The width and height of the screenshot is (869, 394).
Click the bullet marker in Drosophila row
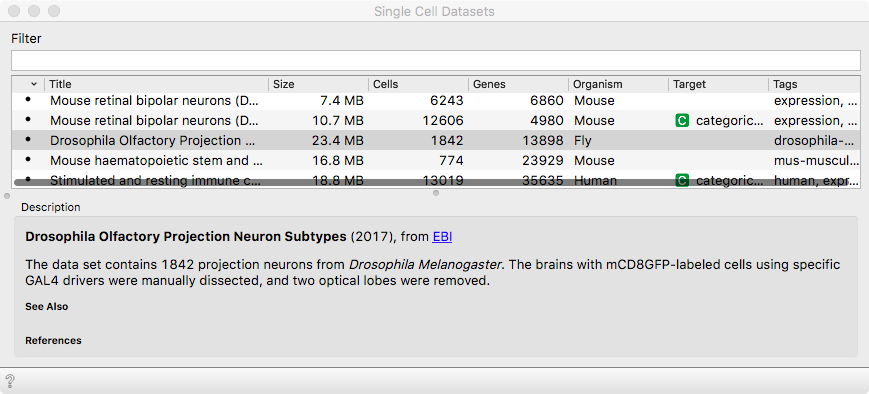click(28, 139)
